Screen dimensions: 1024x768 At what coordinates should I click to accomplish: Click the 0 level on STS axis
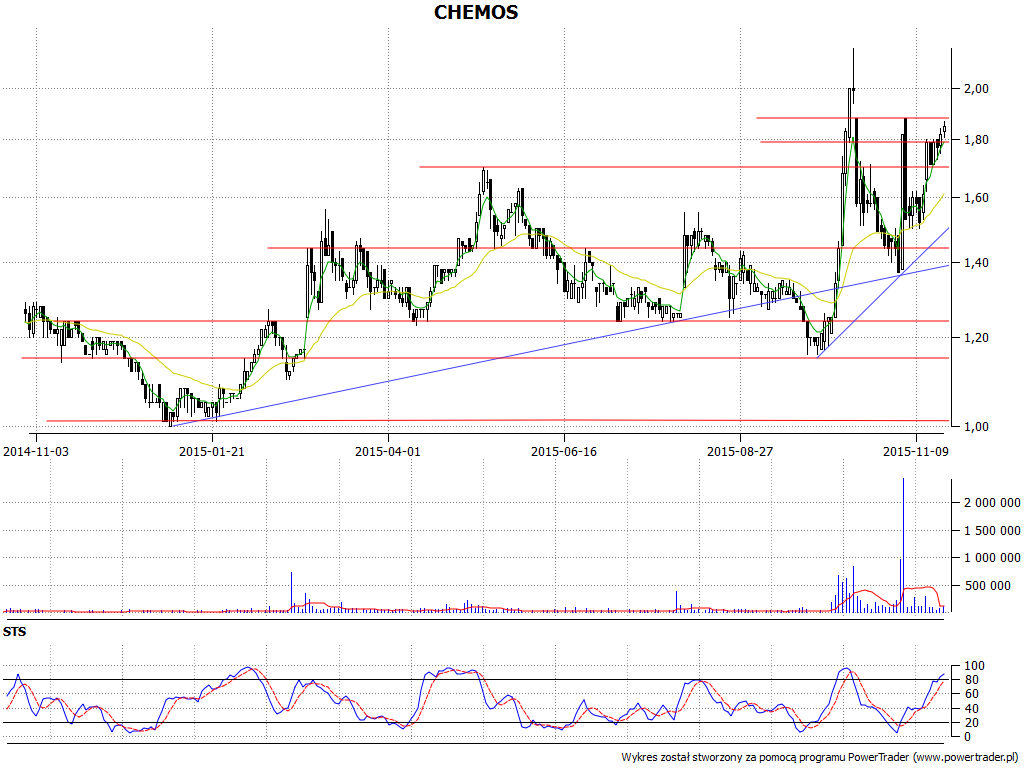[968, 737]
